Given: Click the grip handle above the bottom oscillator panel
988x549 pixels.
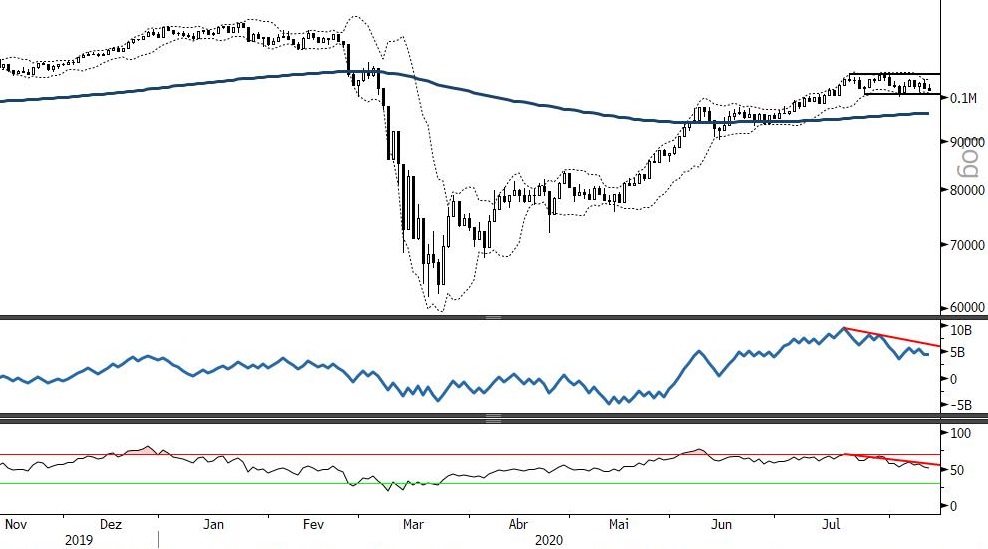Looking at the screenshot, I should (x=492, y=418).
